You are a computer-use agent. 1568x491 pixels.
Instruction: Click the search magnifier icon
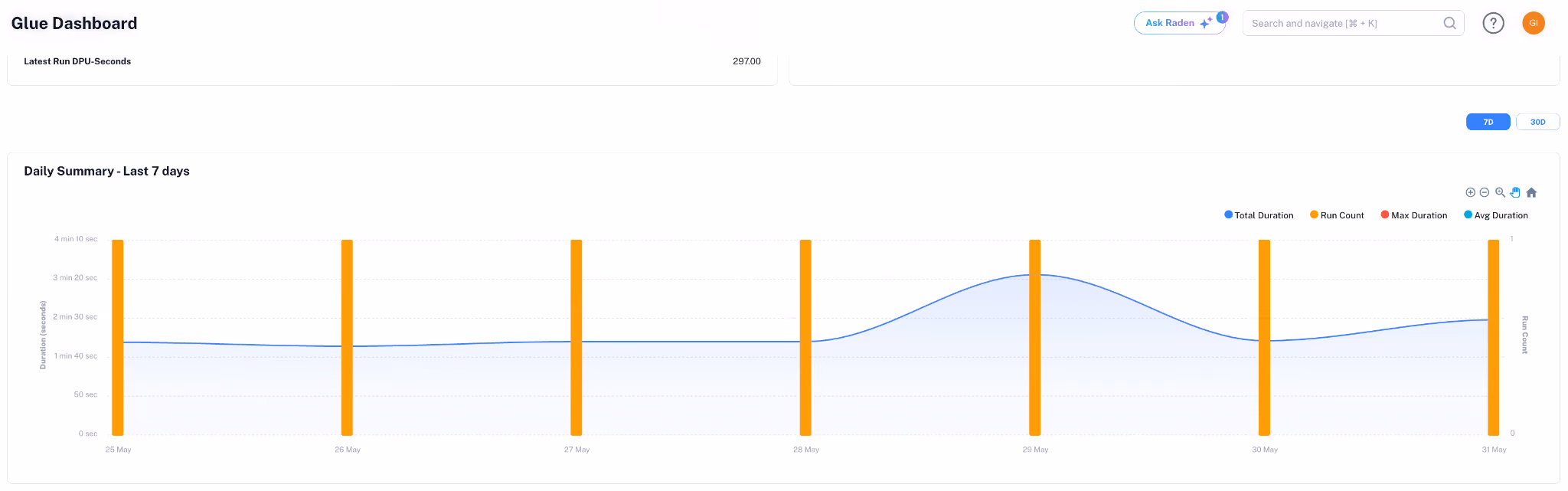(x=1449, y=23)
